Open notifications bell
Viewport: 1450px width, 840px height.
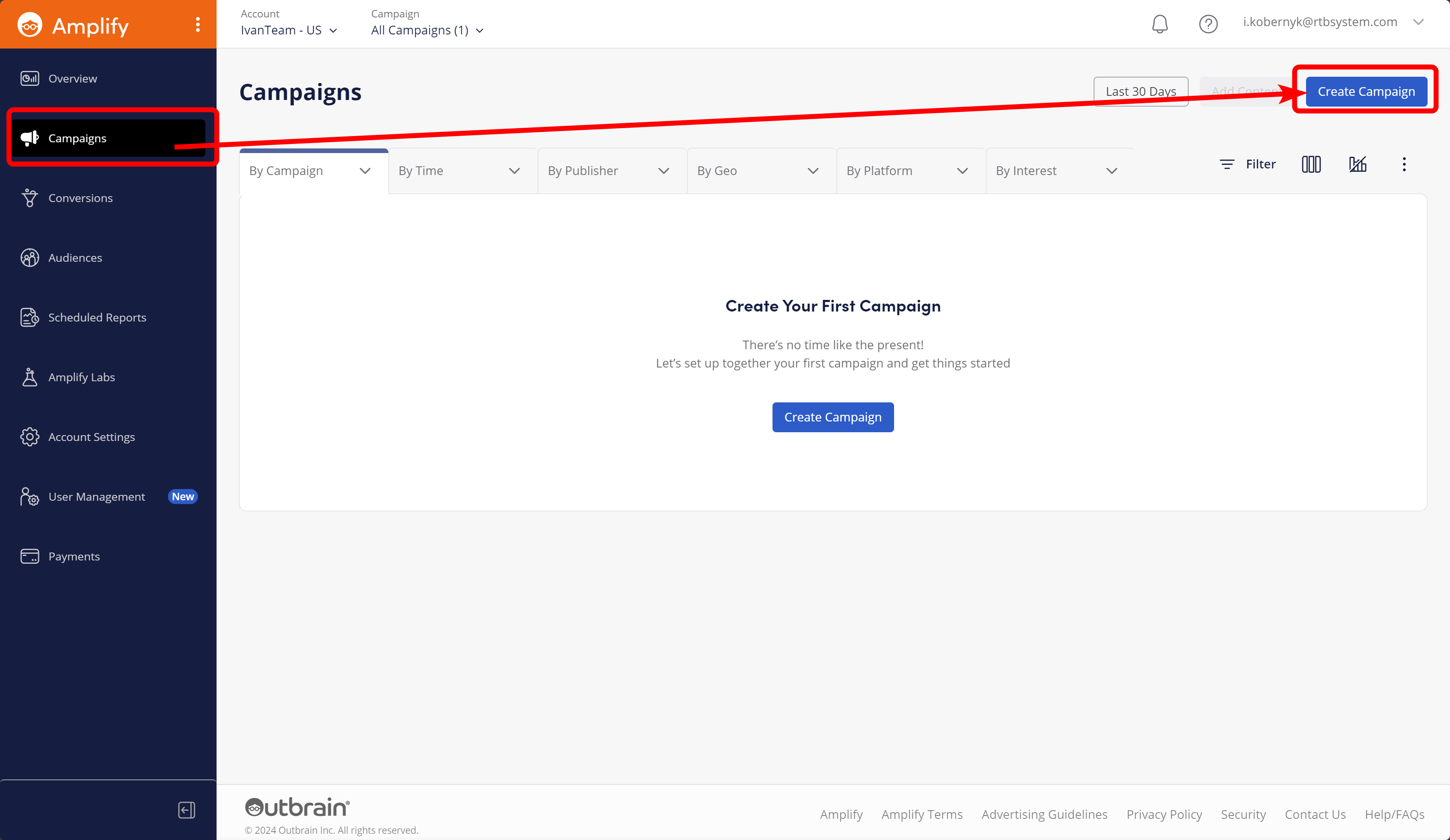1160,24
